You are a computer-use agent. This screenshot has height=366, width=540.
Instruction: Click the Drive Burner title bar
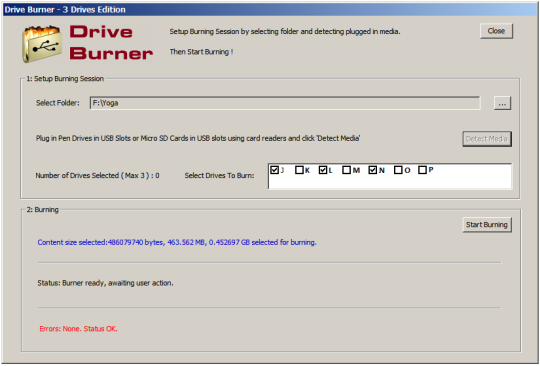[x=270, y=9]
